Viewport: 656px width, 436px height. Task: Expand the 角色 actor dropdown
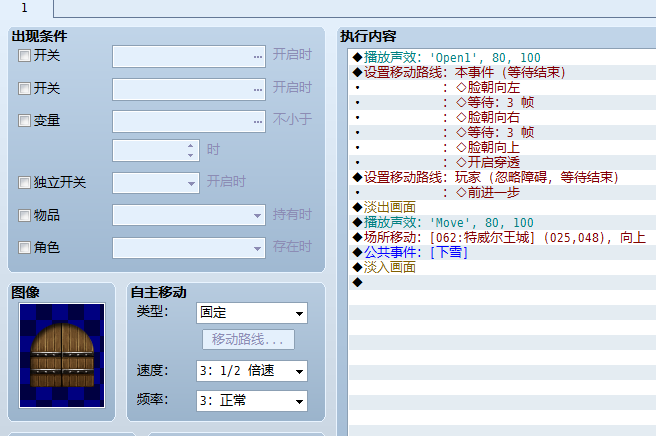tap(189, 248)
